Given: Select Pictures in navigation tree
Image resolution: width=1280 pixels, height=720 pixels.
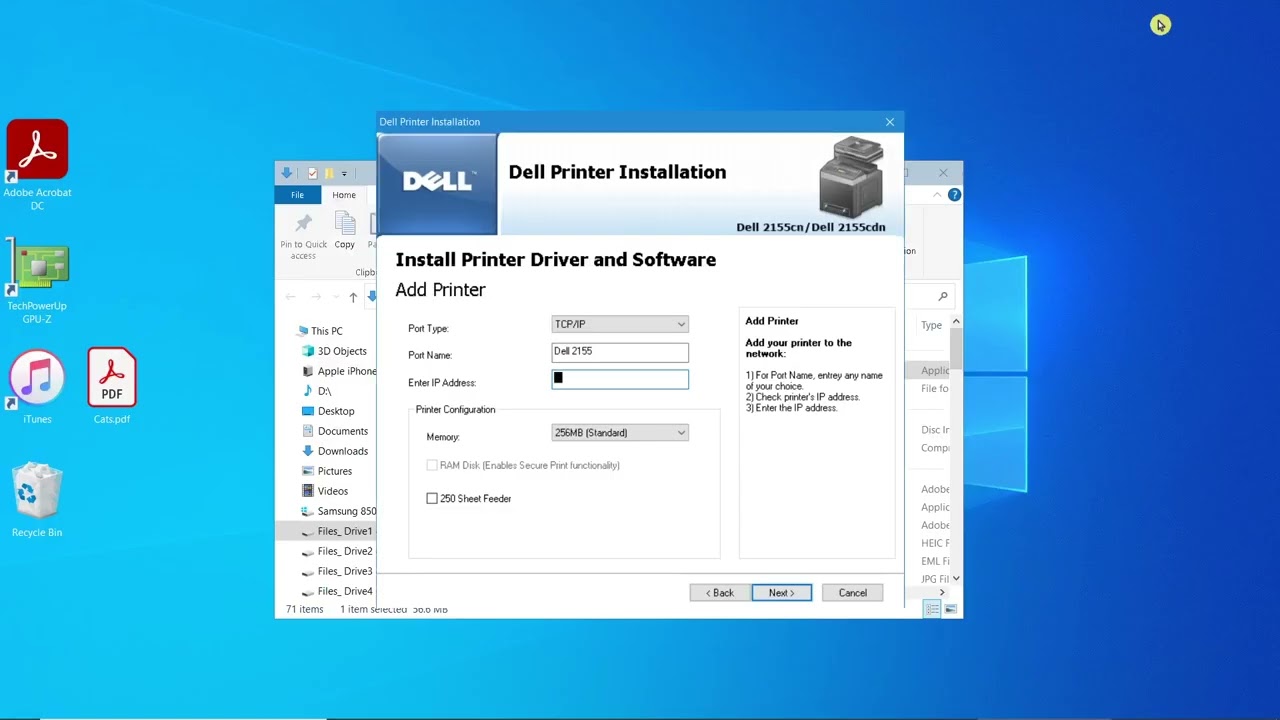Looking at the screenshot, I should pyautogui.click(x=327, y=471).
